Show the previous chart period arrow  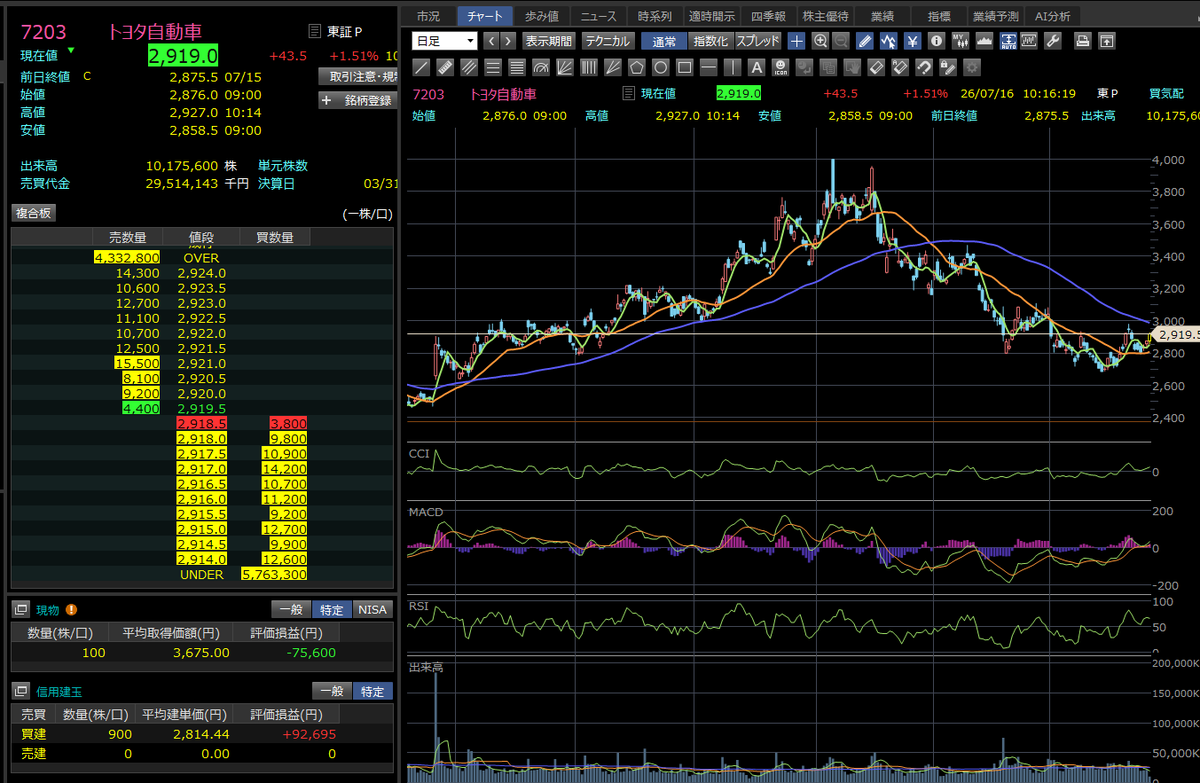pyautogui.click(x=491, y=41)
